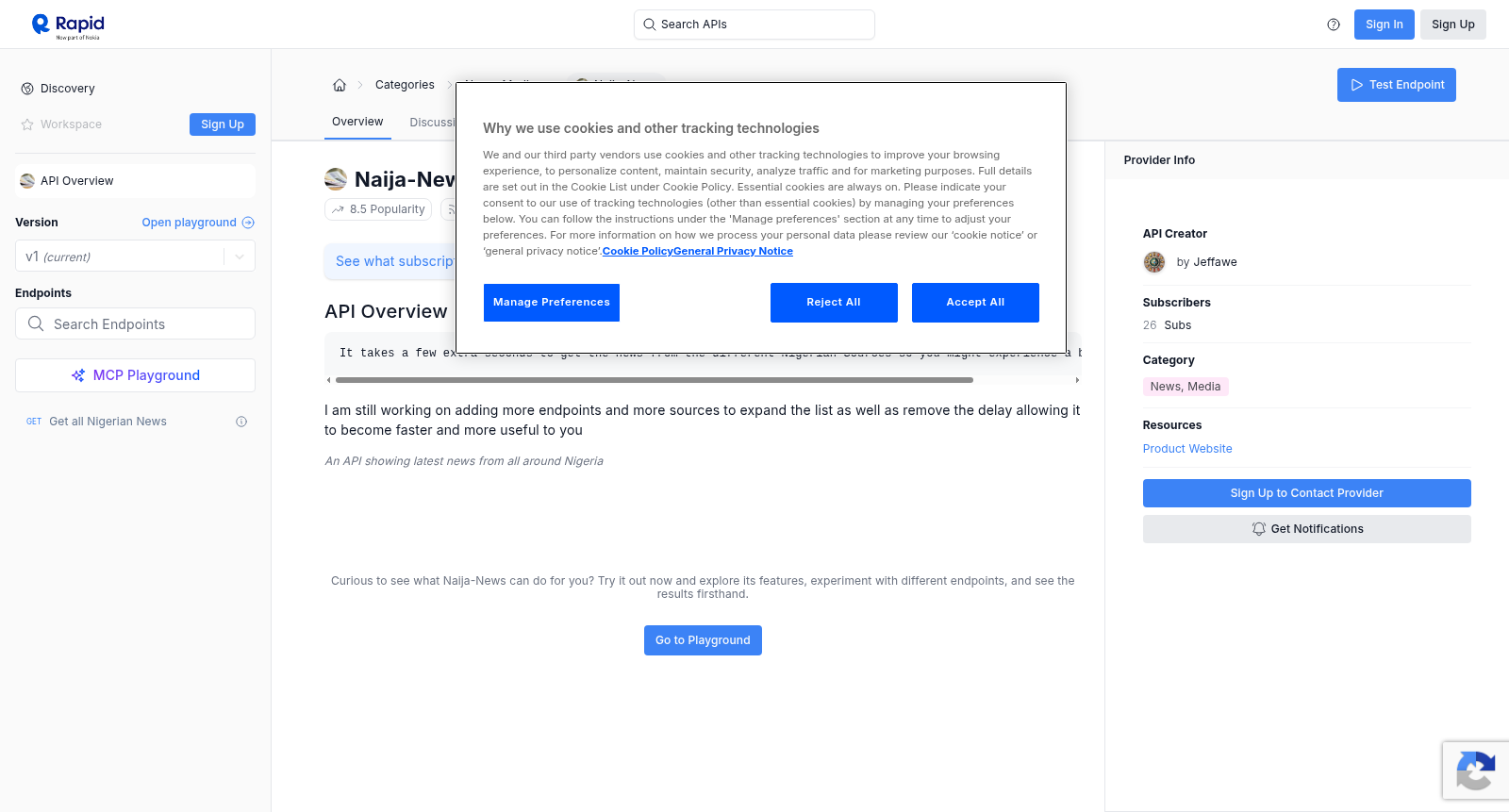Click the home breadcrumb icon

340,85
